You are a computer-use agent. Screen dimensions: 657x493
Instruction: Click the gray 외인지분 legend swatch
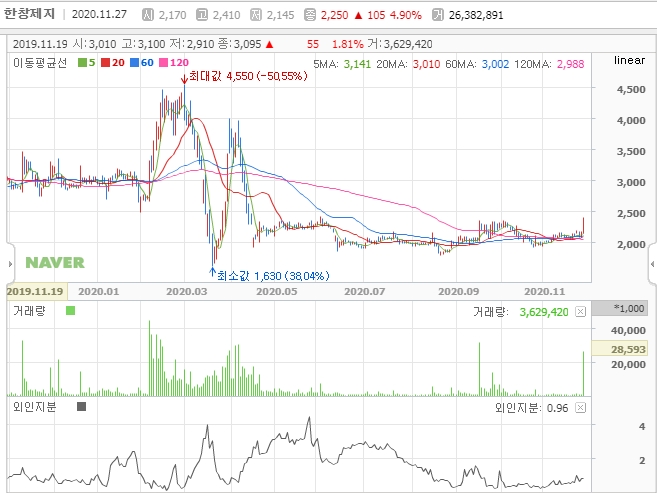[82, 406]
